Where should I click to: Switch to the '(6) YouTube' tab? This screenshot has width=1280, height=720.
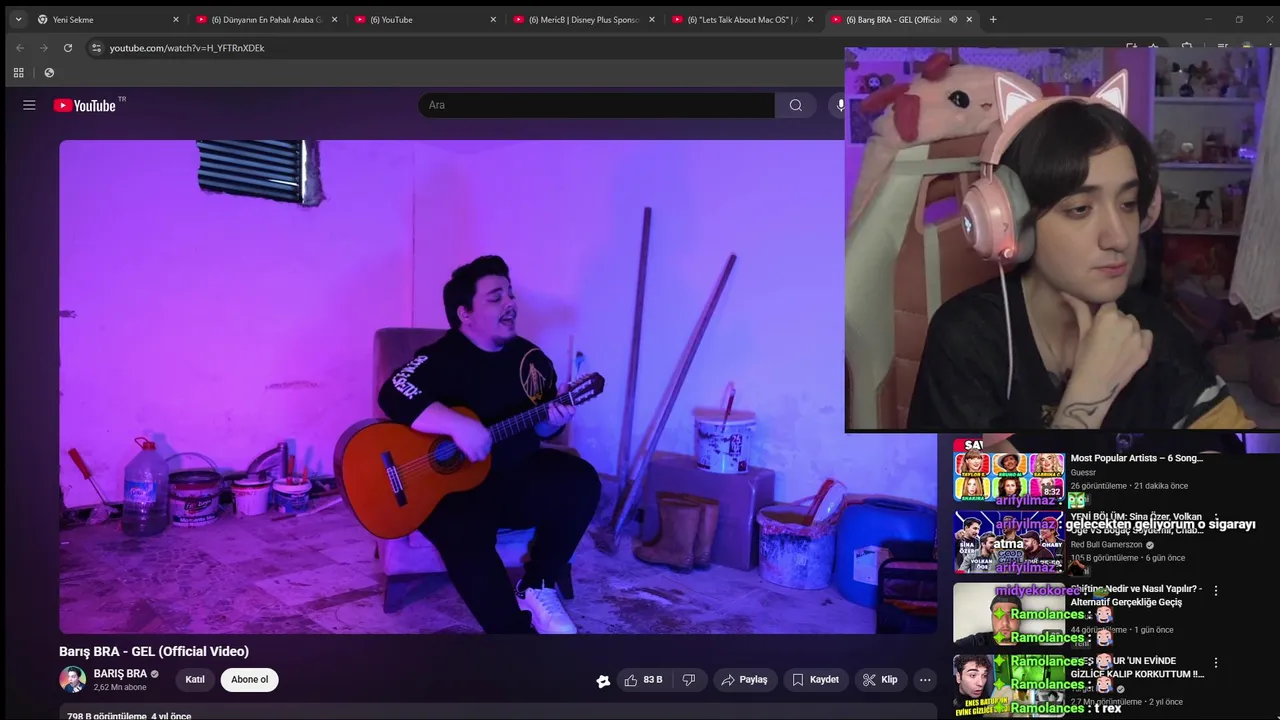point(425,19)
